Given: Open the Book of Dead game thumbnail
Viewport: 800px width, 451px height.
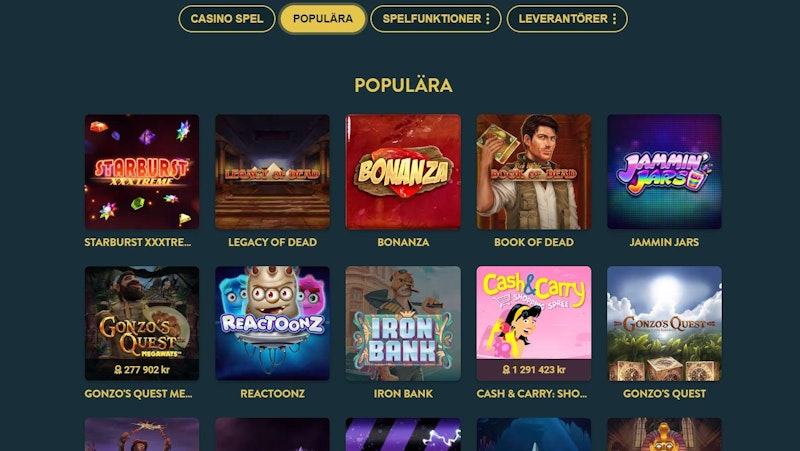Looking at the screenshot, I should click(534, 172).
